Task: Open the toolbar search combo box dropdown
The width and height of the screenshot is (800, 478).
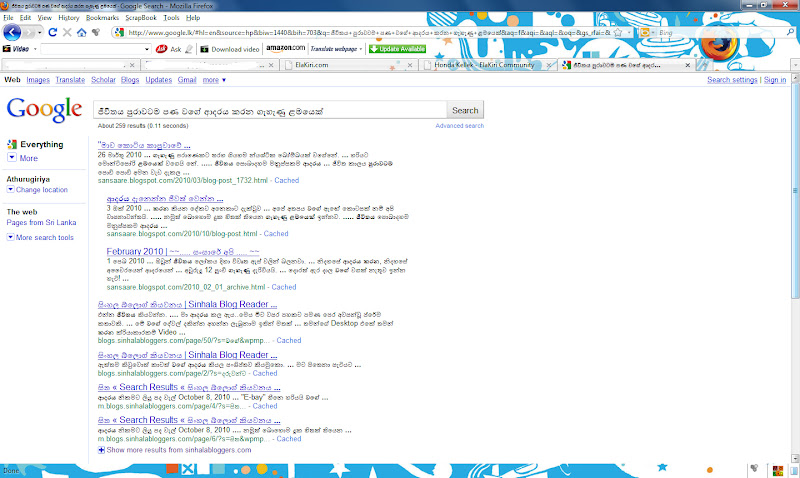Action: [x=147, y=49]
